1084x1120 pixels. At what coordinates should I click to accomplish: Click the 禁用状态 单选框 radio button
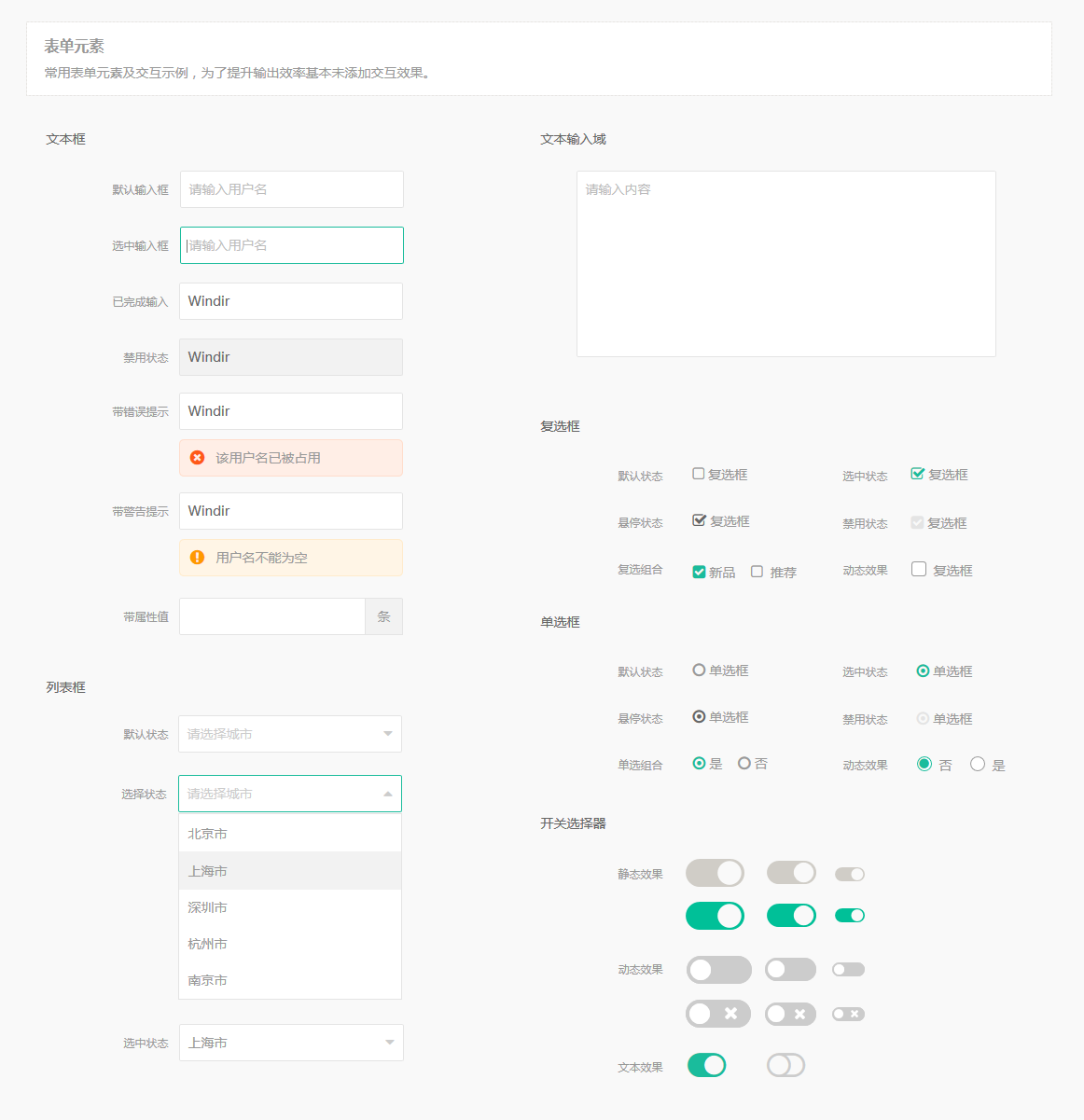point(923,718)
